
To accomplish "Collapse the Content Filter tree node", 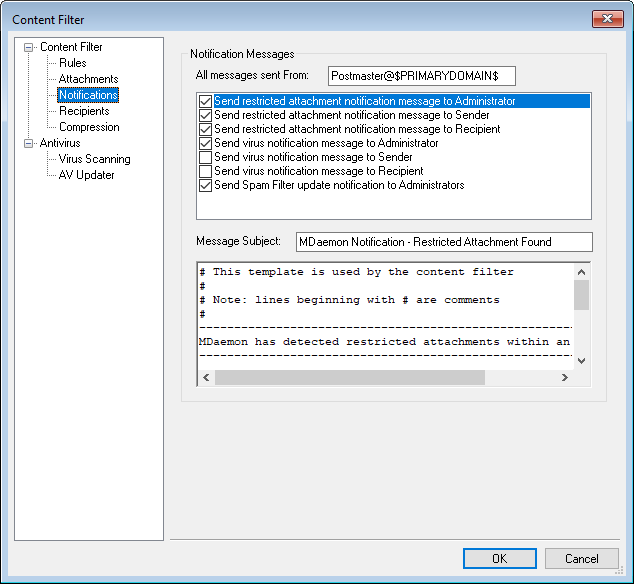I will tap(29, 47).
